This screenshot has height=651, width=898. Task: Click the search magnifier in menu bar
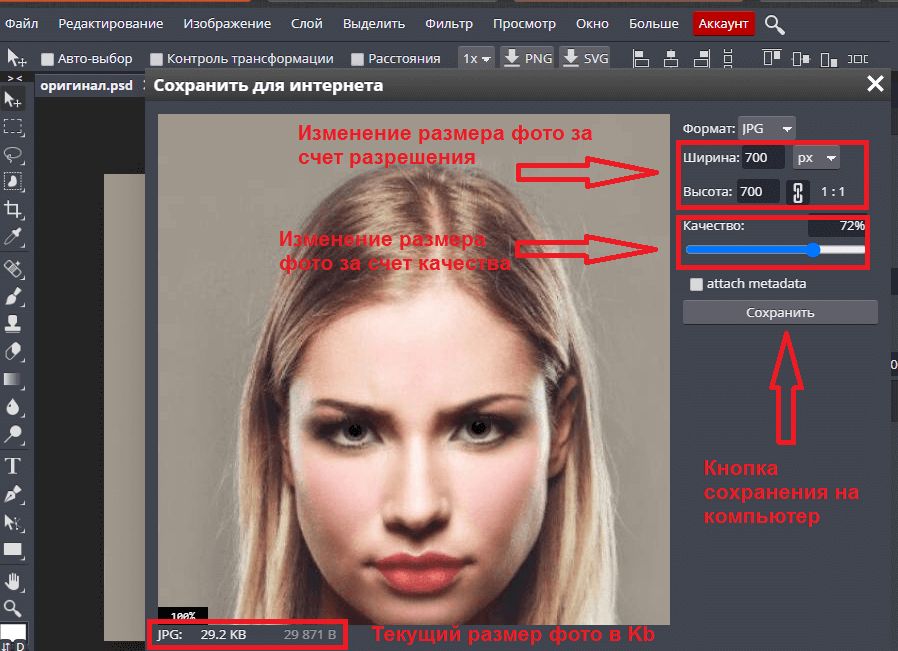[774, 25]
